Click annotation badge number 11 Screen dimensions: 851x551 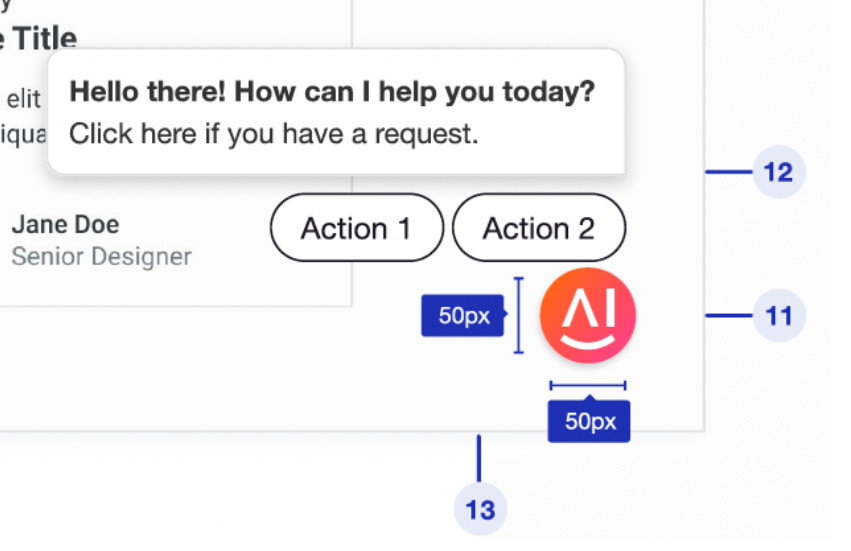click(778, 317)
